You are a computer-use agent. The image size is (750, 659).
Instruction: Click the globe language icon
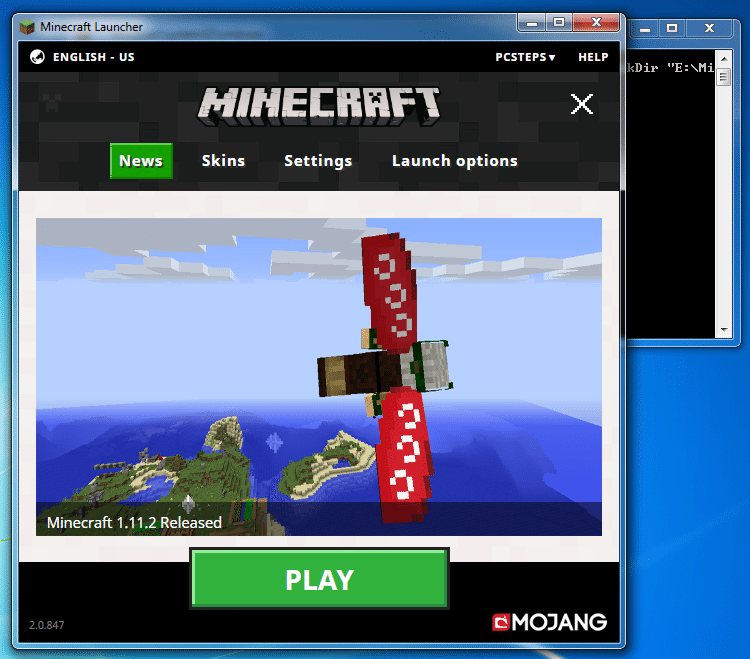tap(37, 57)
